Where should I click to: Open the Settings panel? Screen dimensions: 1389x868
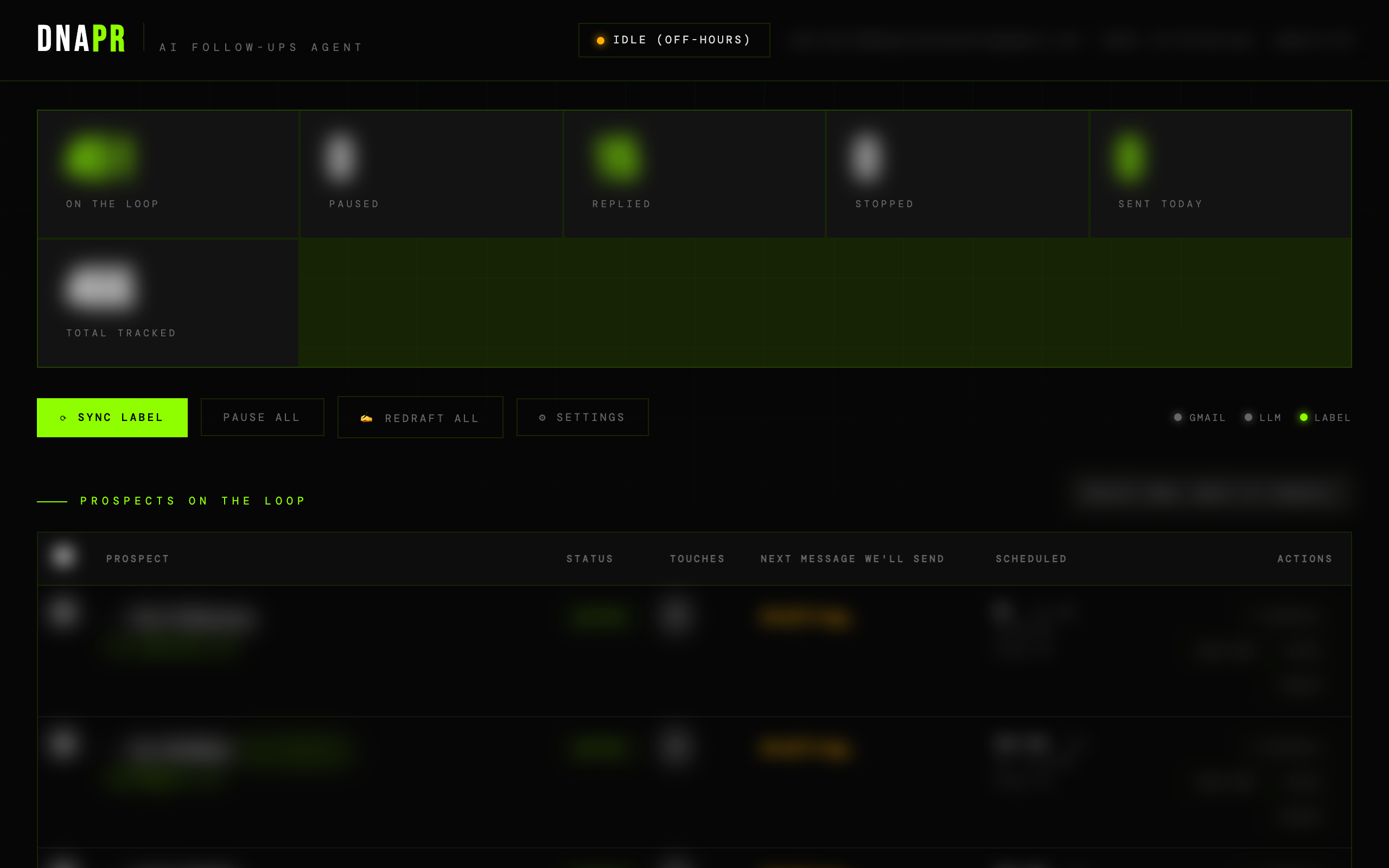[x=583, y=417]
